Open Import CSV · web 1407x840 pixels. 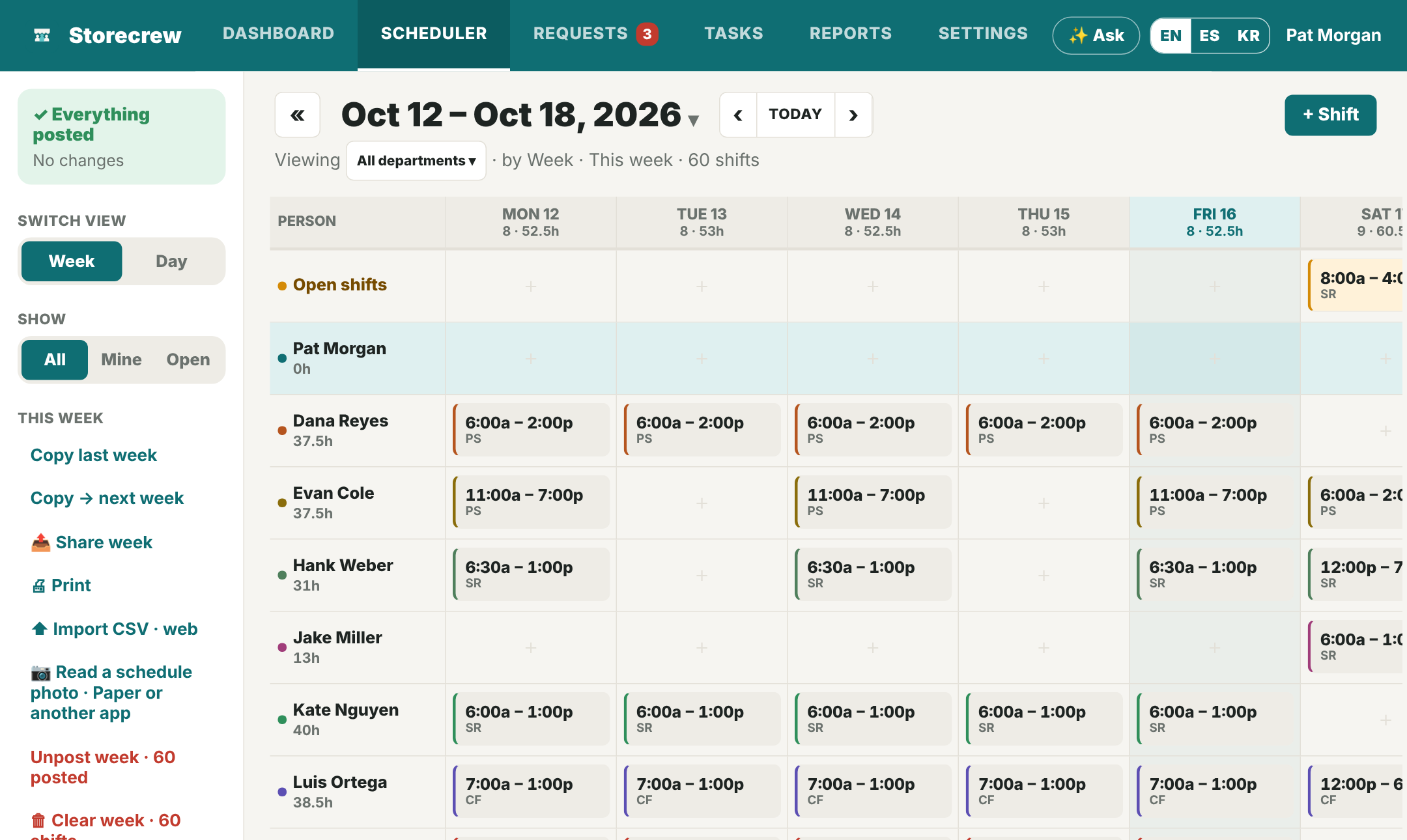pos(114,629)
